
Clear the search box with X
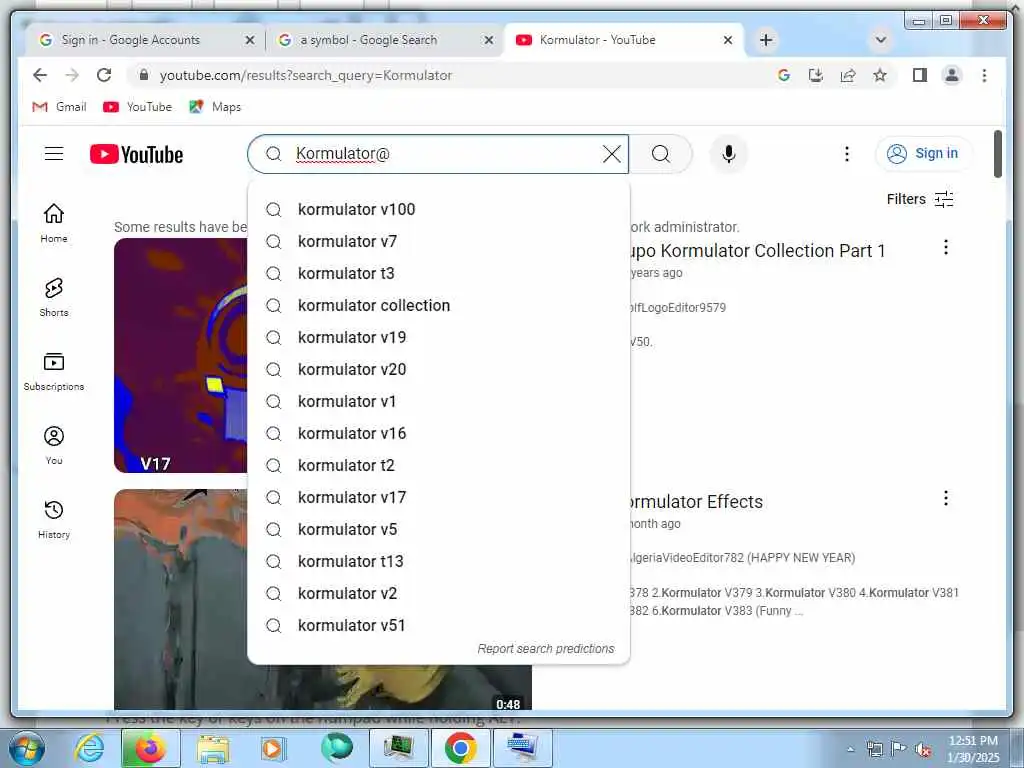tap(611, 154)
